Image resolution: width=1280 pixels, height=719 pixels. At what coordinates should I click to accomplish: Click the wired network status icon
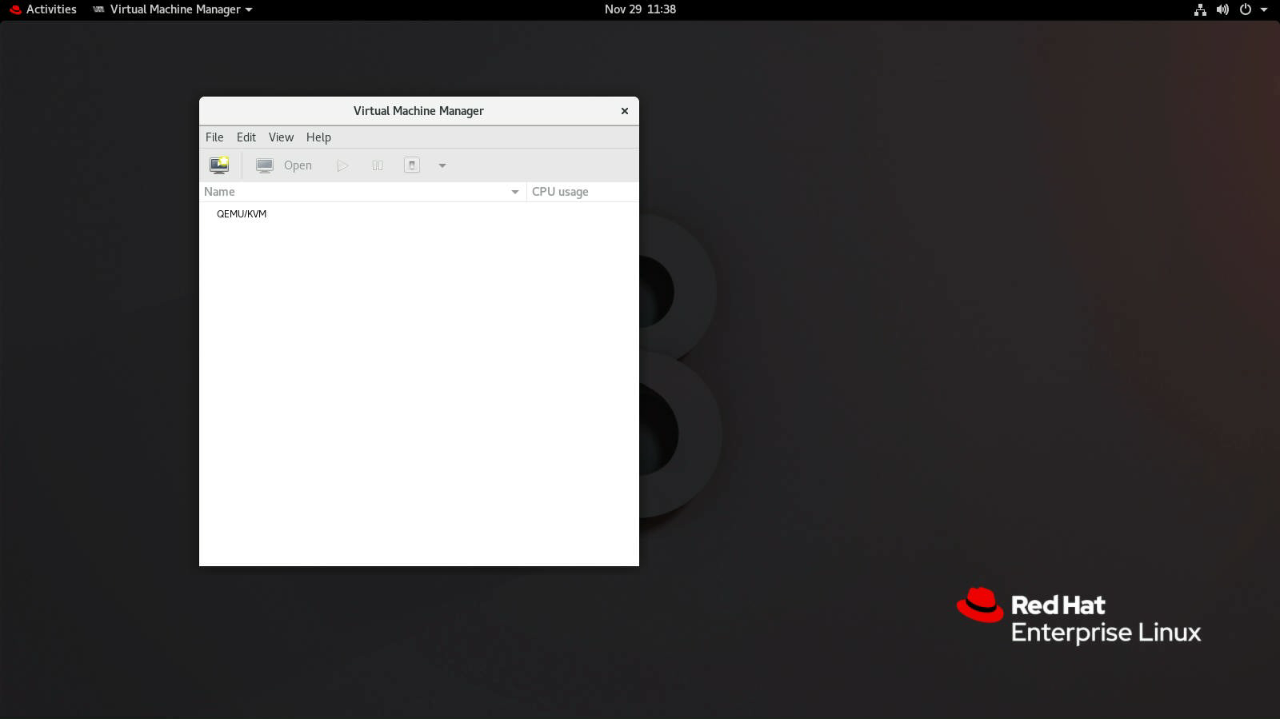(x=1200, y=9)
